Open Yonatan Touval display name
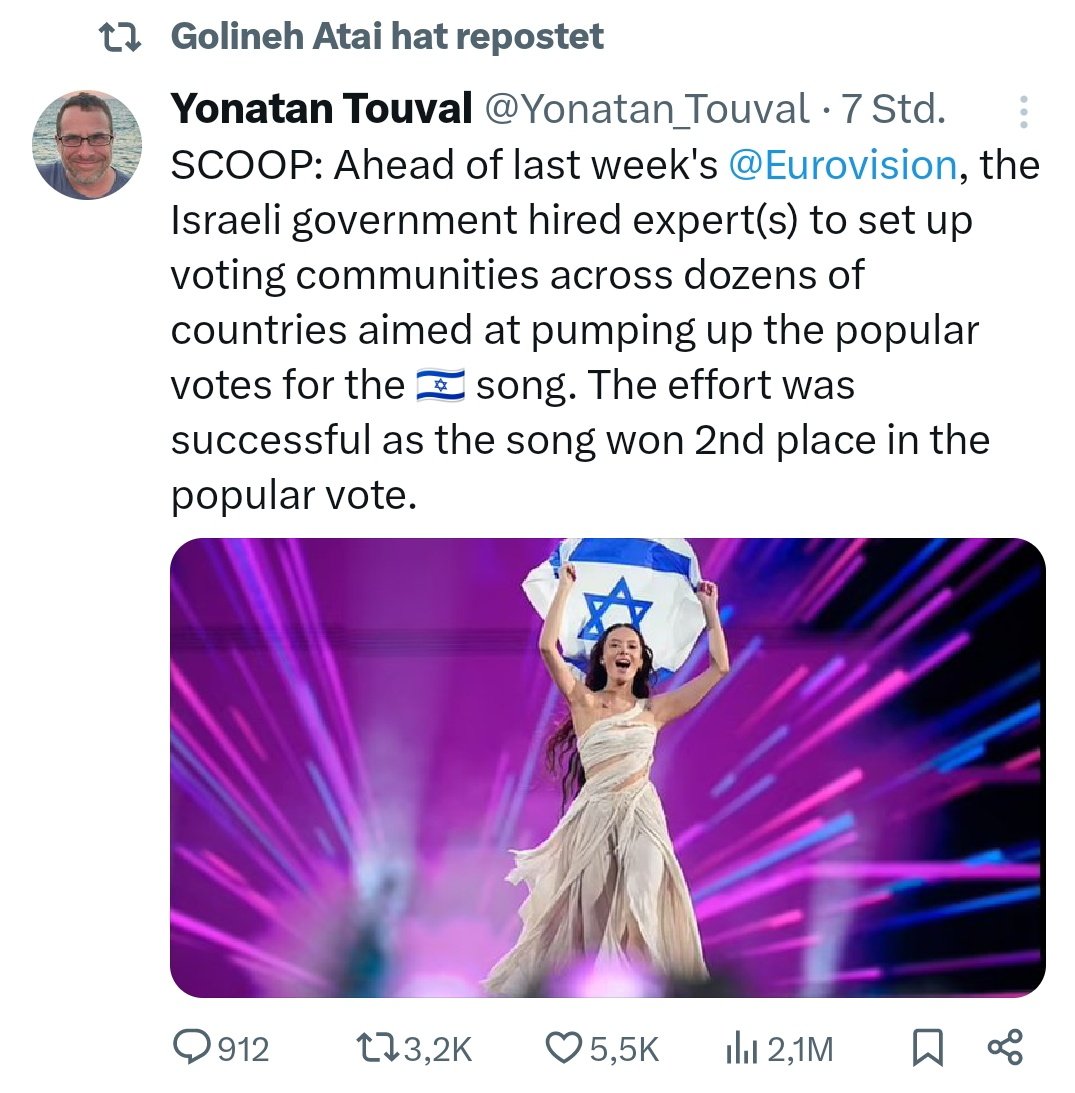 pyautogui.click(x=321, y=110)
